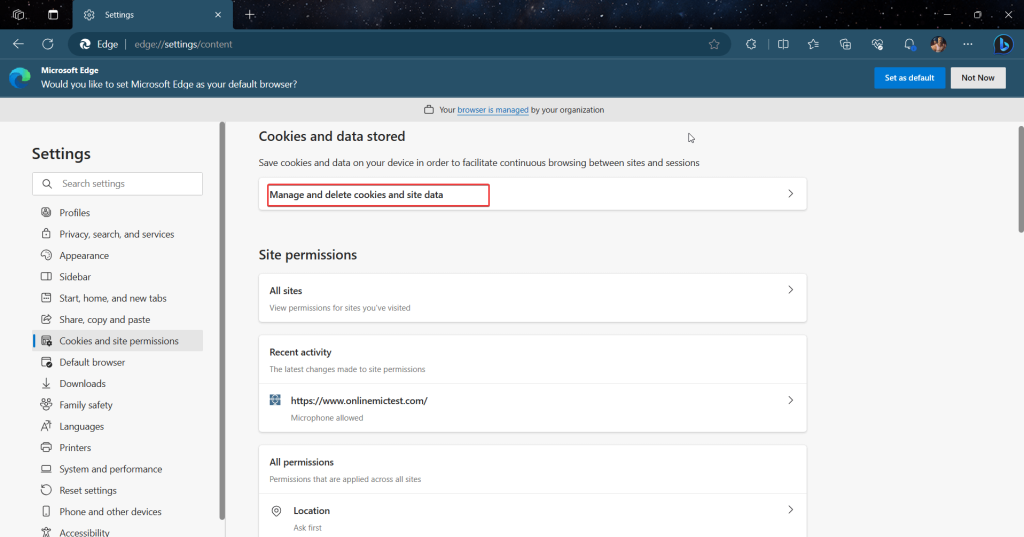
Task: Open notifications bell icon
Action: tap(909, 44)
